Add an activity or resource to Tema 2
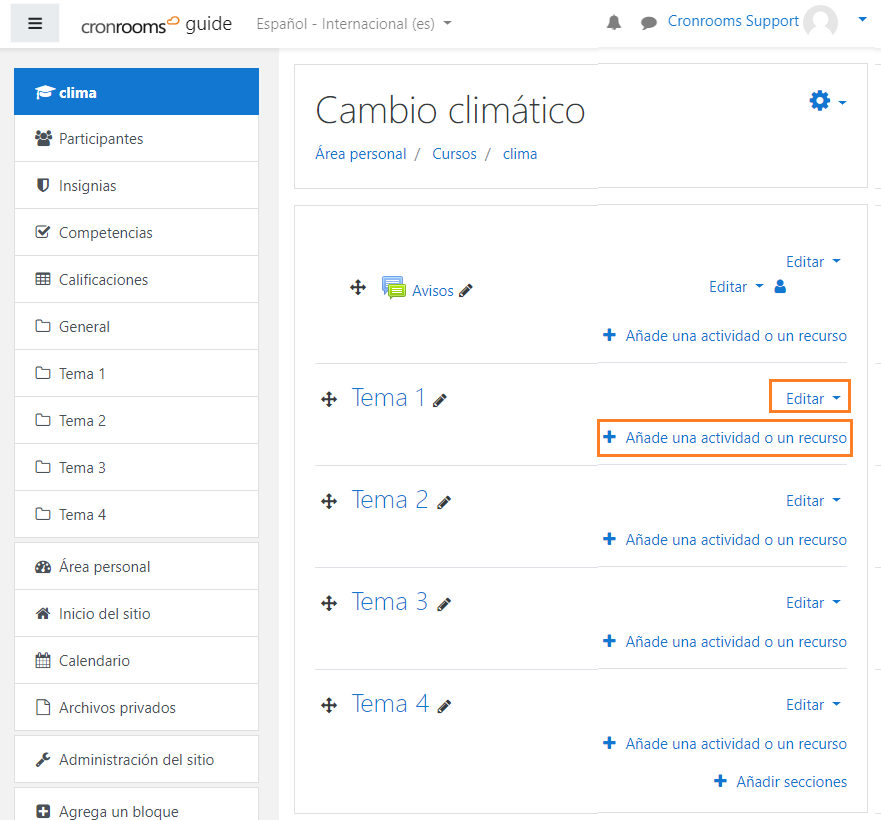Image resolution: width=881 pixels, height=820 pixels. (725, 540)
